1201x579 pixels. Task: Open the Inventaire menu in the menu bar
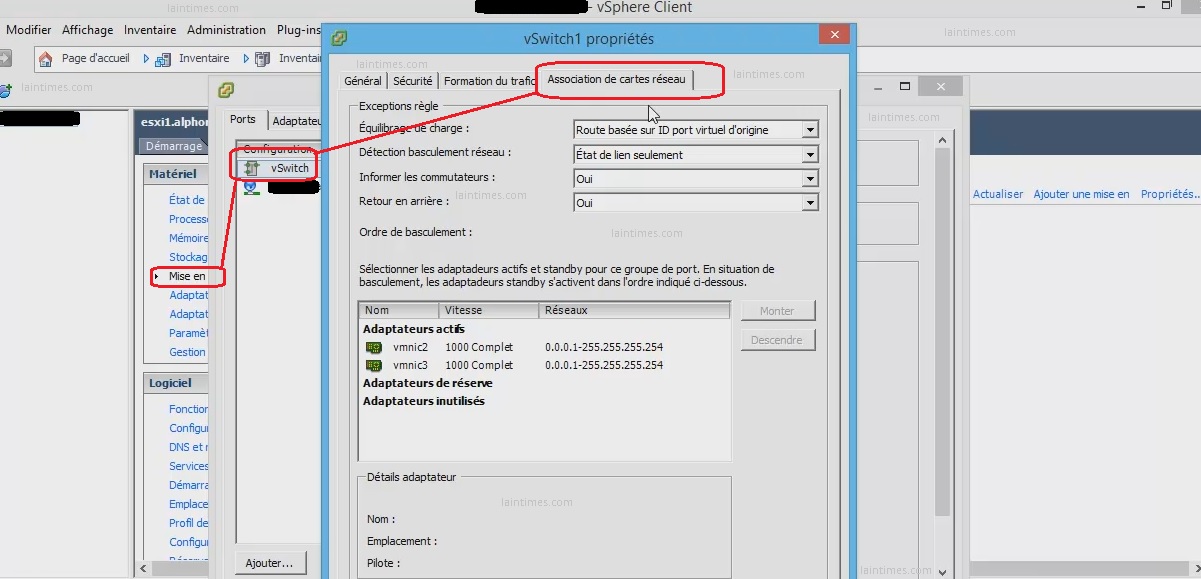point(150,30)
